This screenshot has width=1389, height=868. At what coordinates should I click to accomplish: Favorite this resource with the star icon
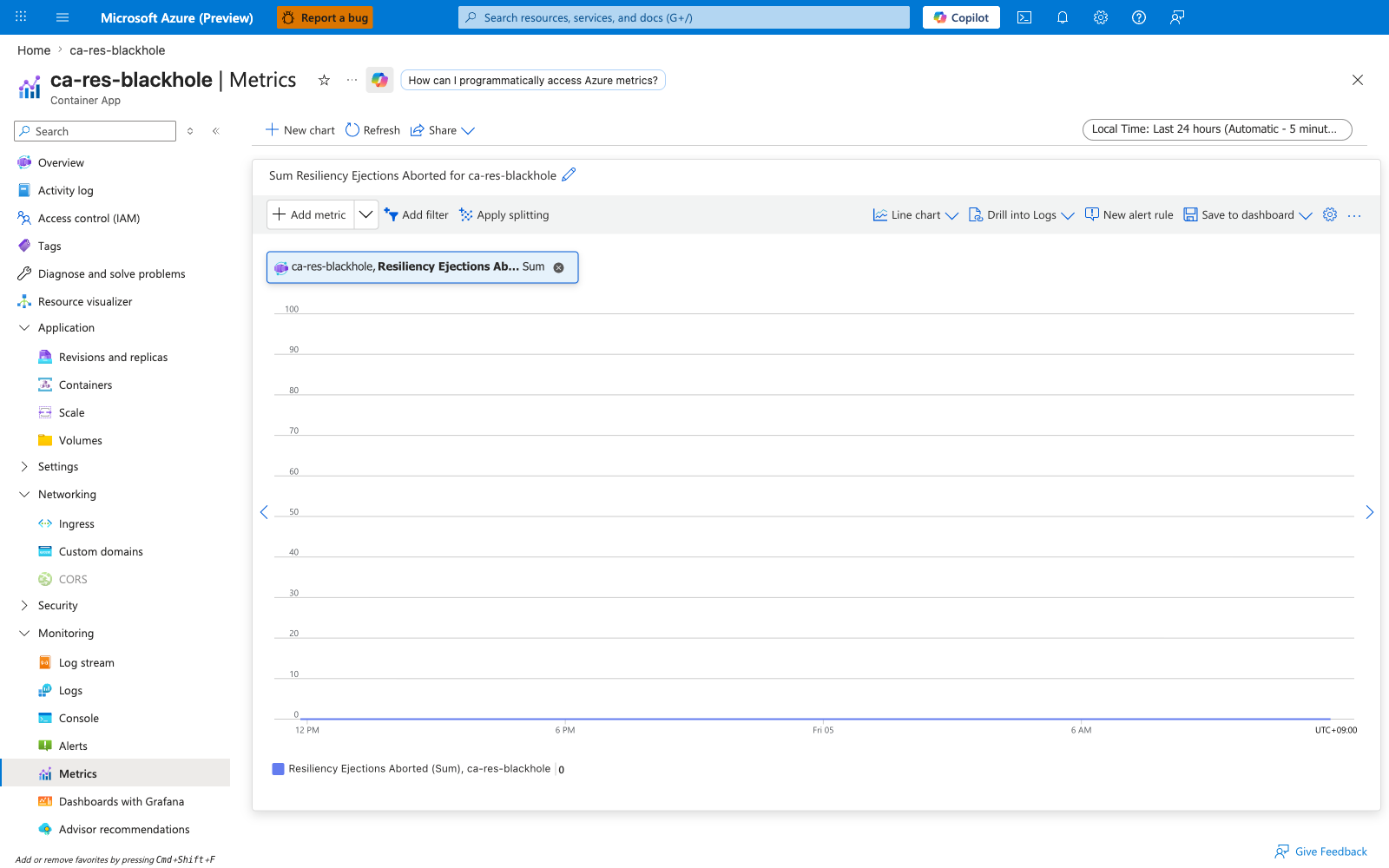click(324, 80)
